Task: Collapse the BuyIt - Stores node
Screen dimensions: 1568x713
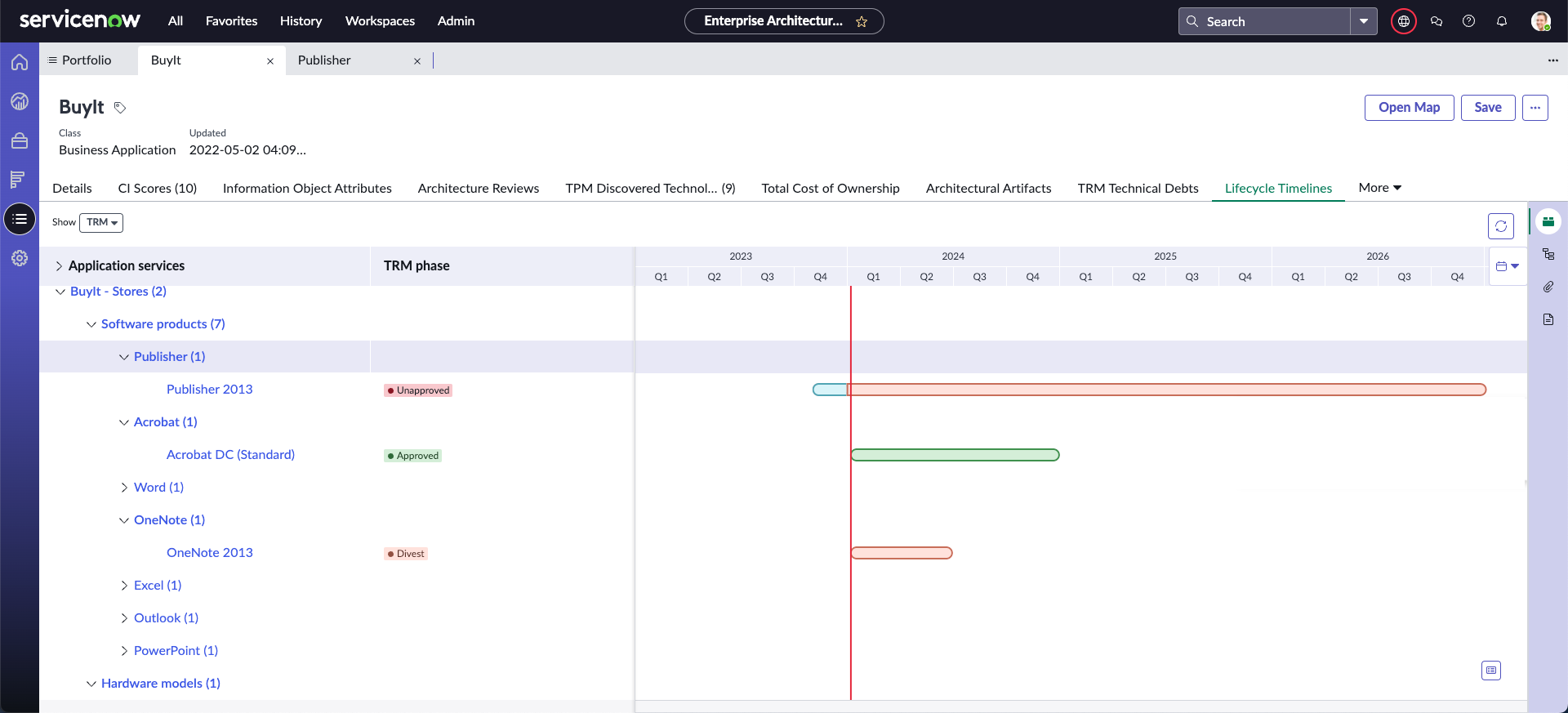Action: pos(60,292)
